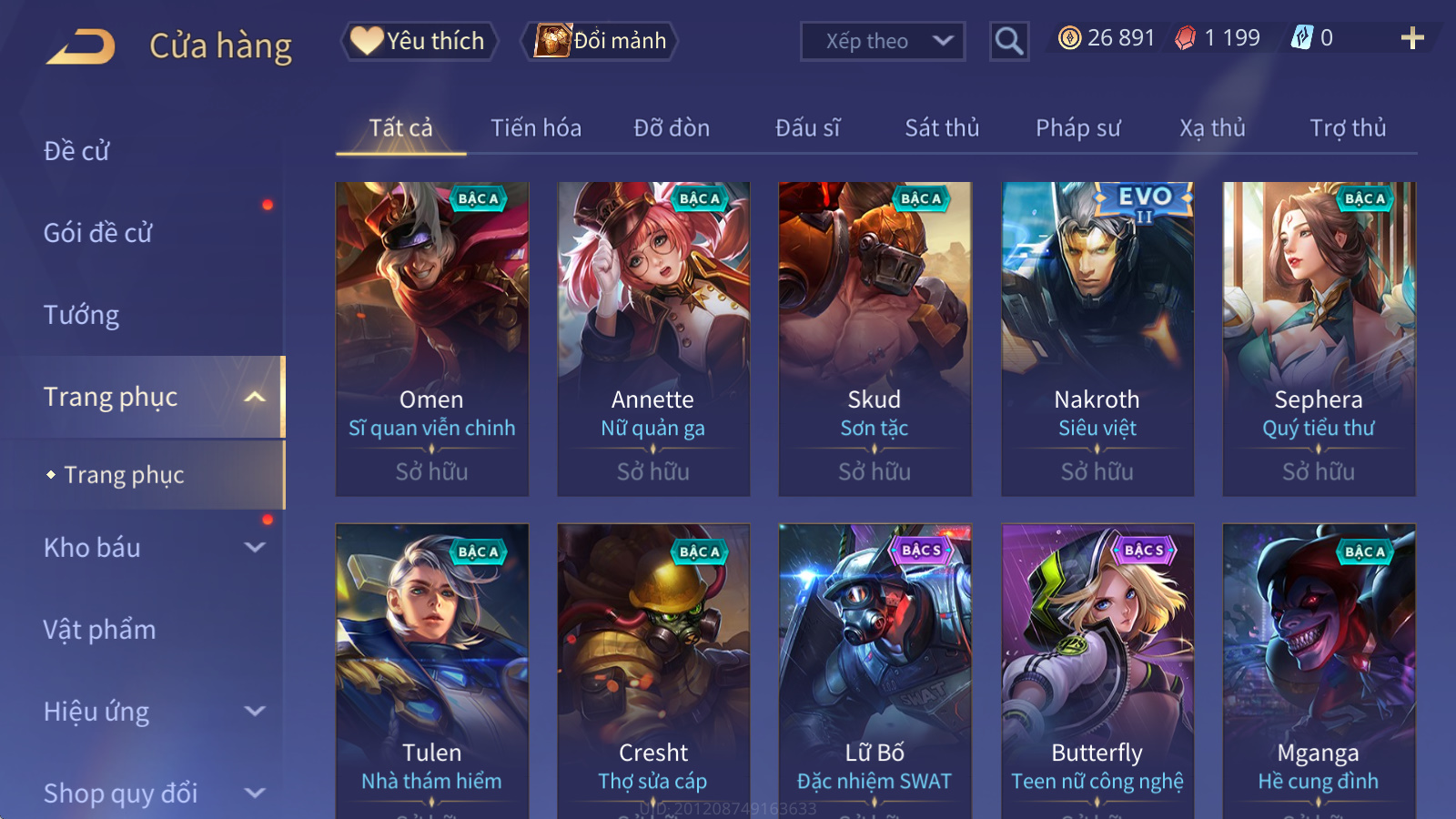Click the chest icon on Đổi mảnh
The height and width of the screenshot is (819, 1456).
(x=552, y=40)
